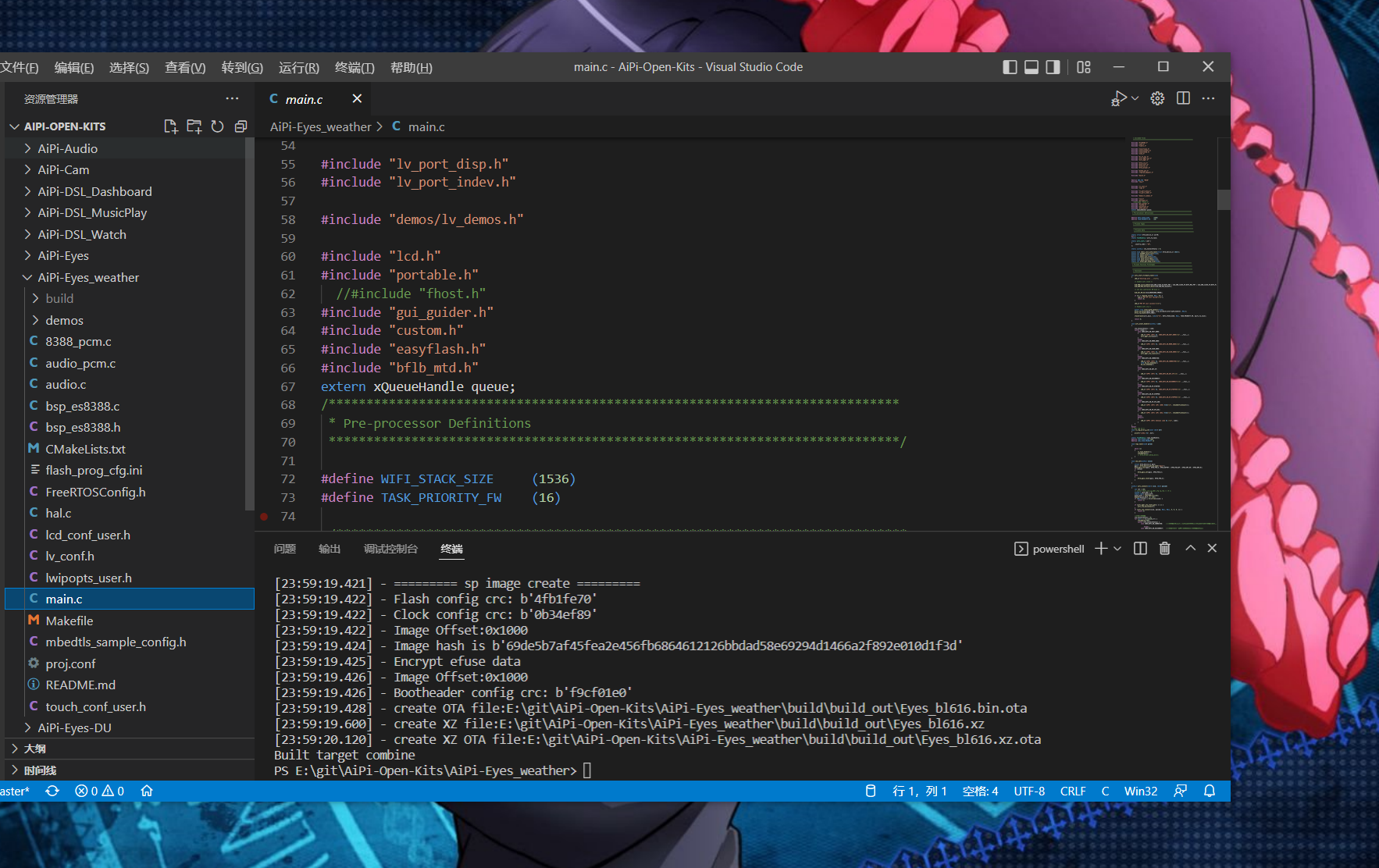Open the 帮助(H) menu
The image size is (1379, 868).
[411, 68]
